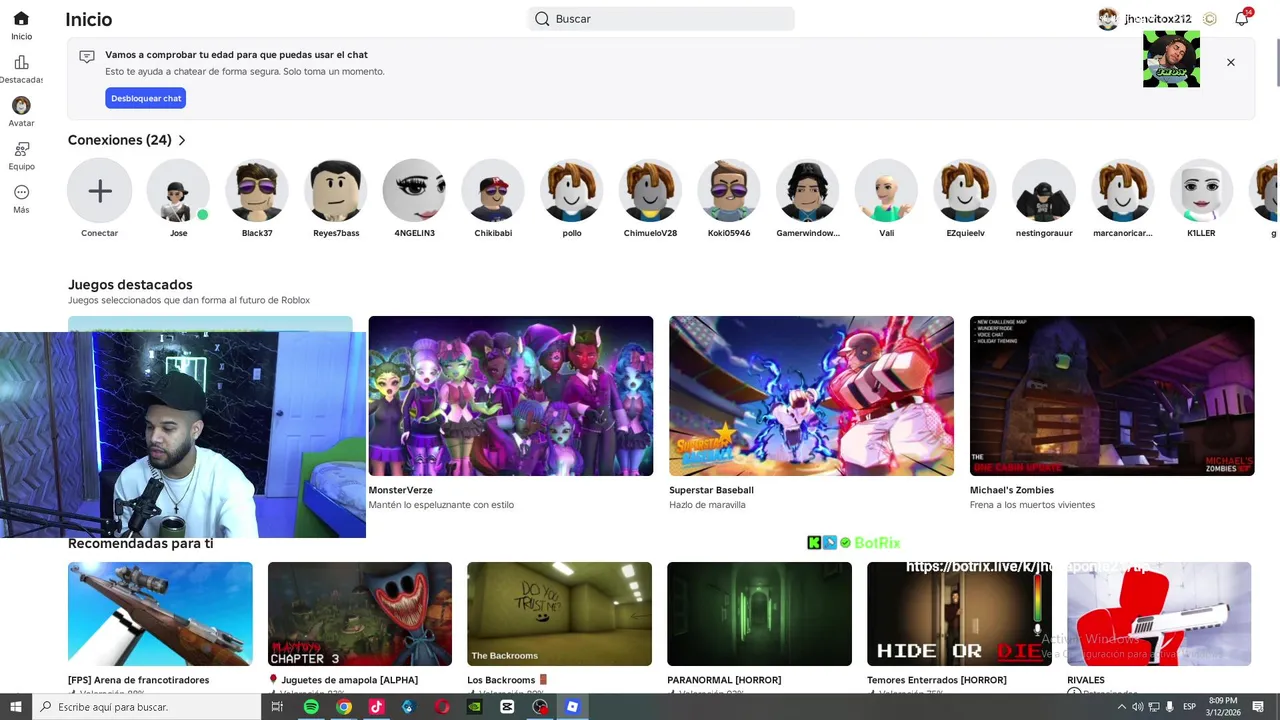Open the Arena de francotiradores thumbnail
1280x720 pixels.
tap(160, 614)
